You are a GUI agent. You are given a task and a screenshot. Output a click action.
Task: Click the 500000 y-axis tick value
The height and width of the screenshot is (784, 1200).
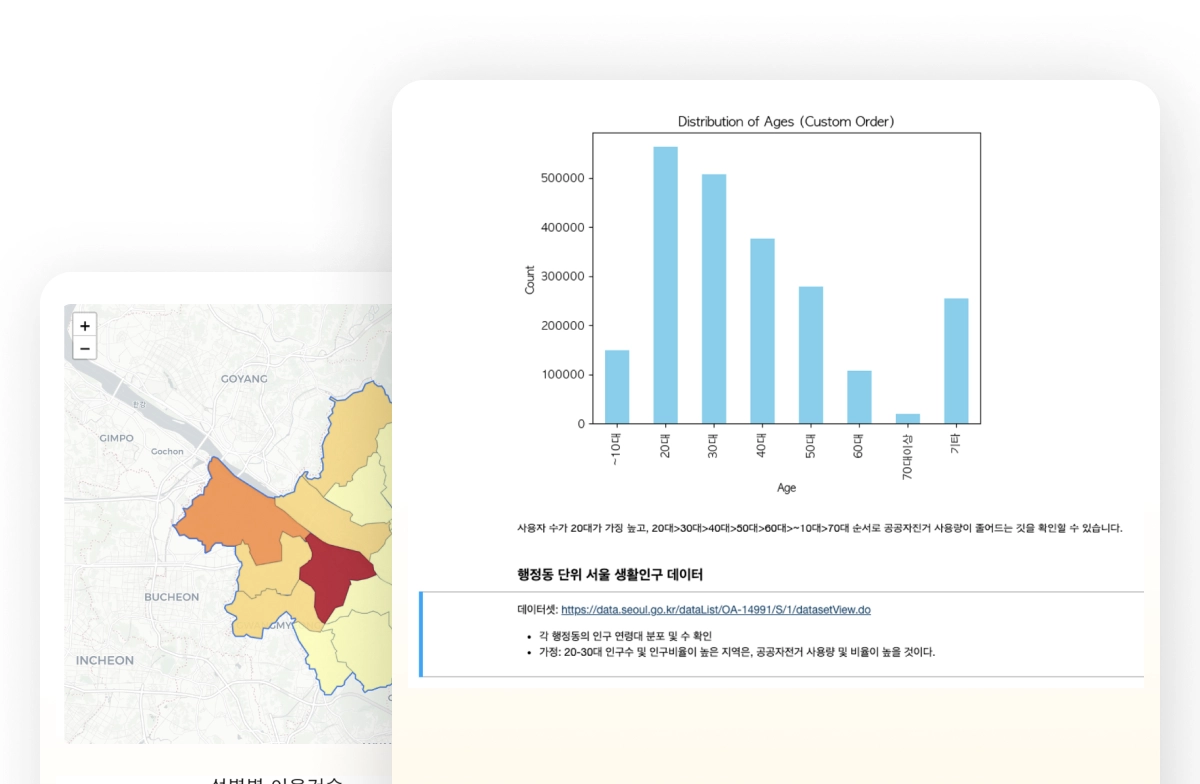point(563,178)
